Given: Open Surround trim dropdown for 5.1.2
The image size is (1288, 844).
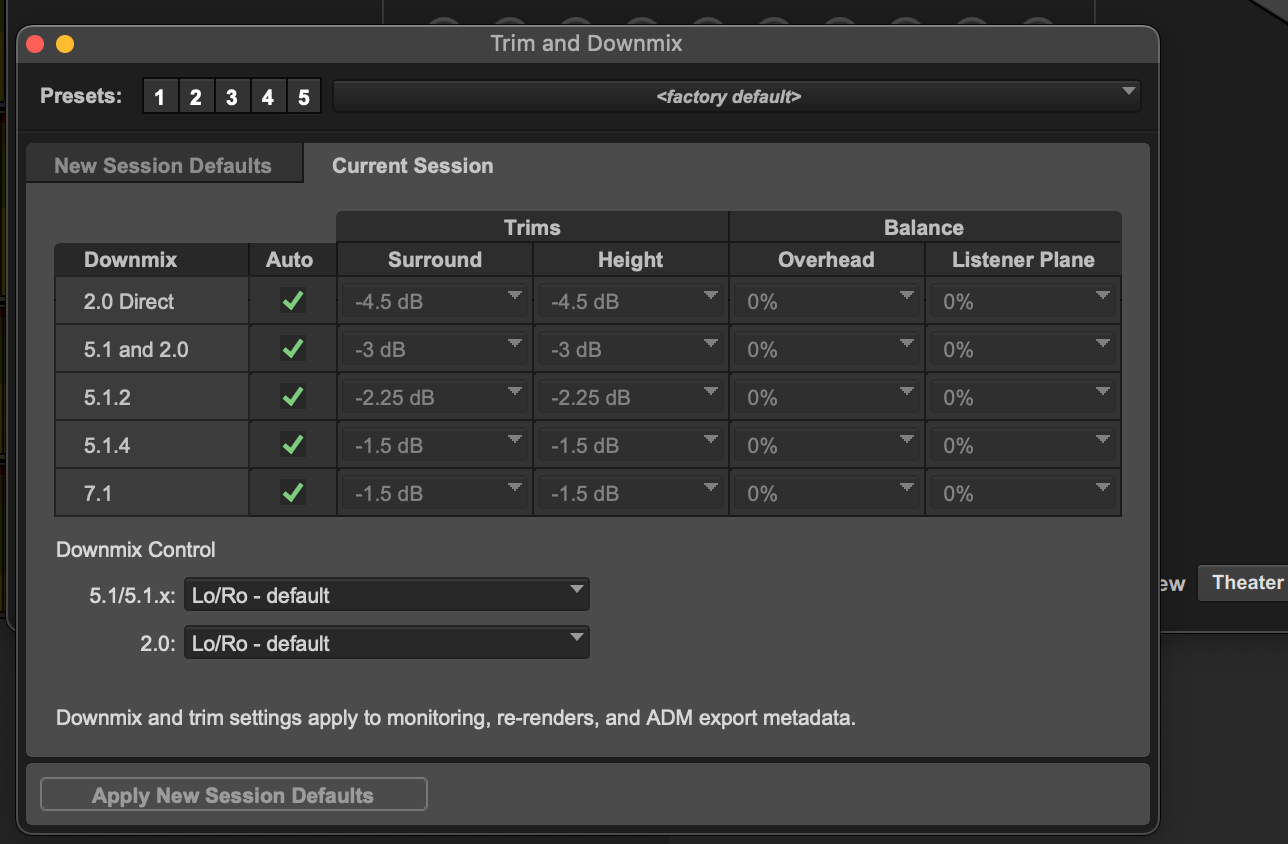Looking at the screenshot, I should click(x=435, y=397).
